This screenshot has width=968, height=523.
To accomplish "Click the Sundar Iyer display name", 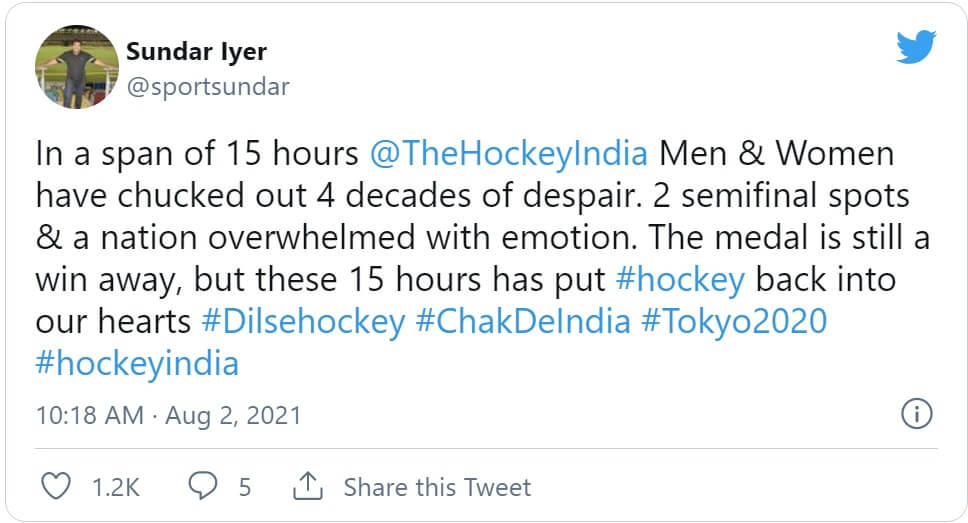I will pyautogui.click(x=196, y=51).
